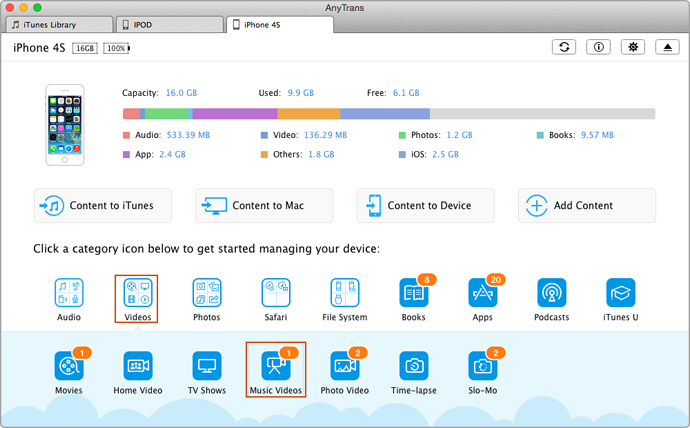
Task: Open the Audio category
Action: coord(69,298)
